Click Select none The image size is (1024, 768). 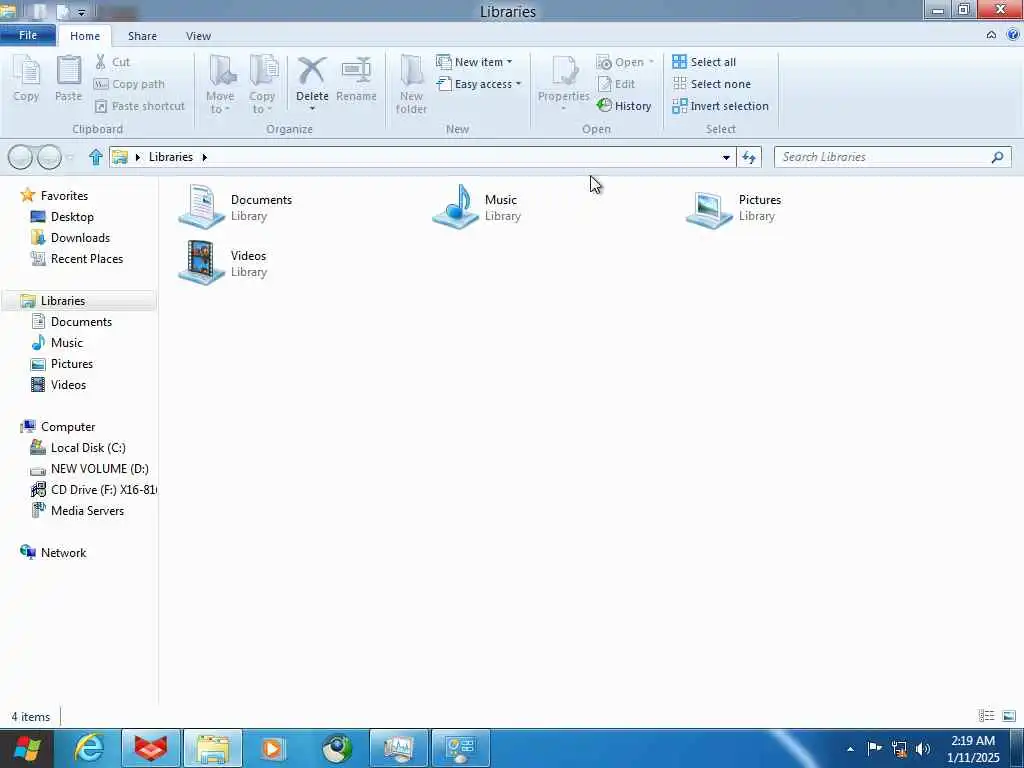pos(712,84)
